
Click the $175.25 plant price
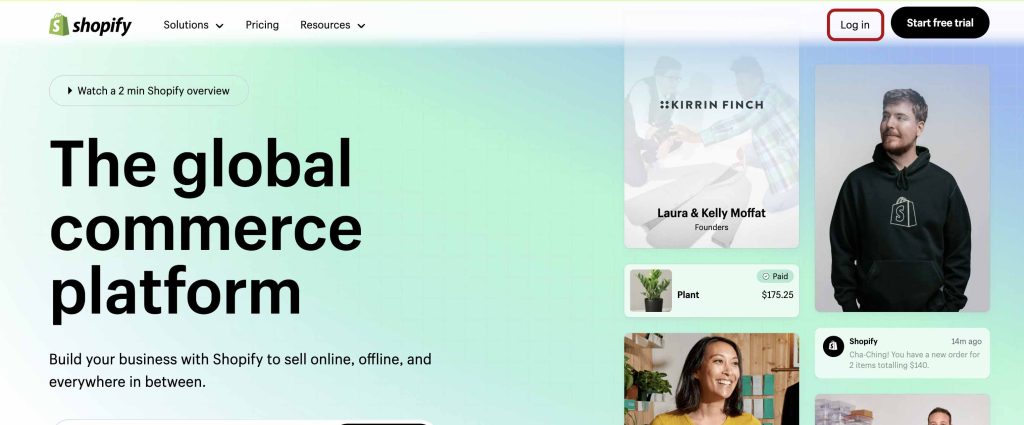point(776,295)
